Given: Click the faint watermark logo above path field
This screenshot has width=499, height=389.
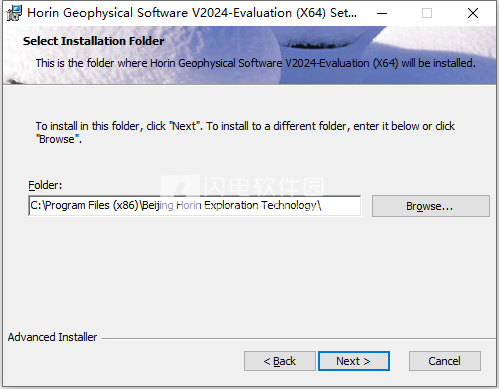Looking at the screenshot, I should tap(242, 185).
